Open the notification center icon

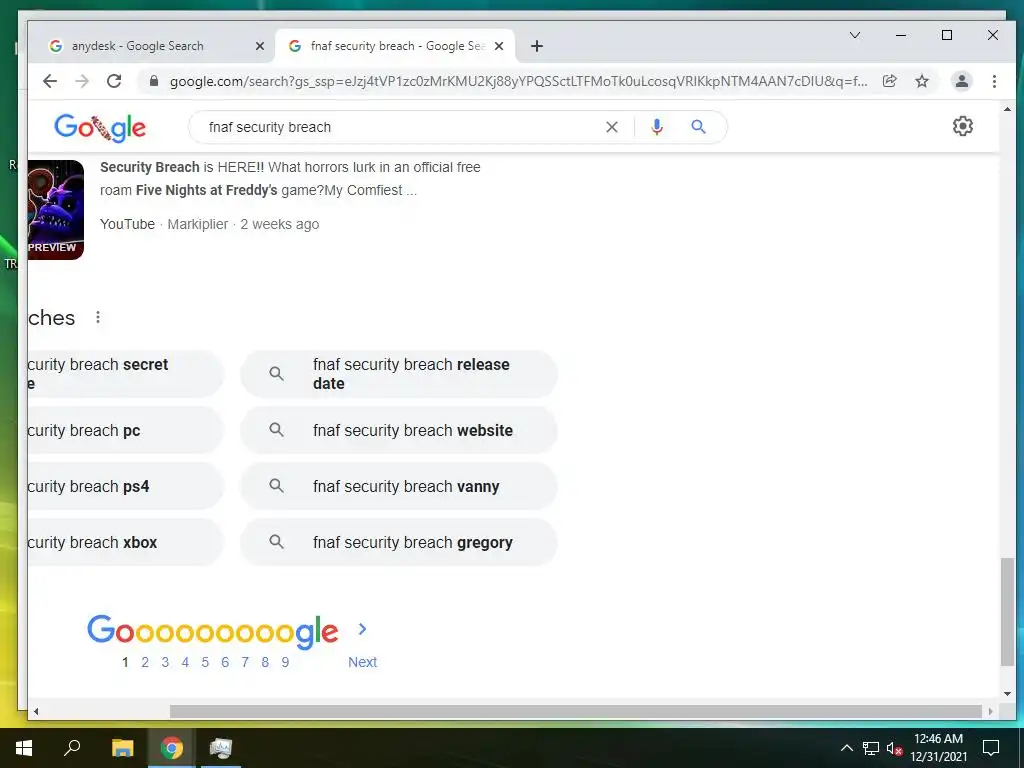[x=991, y=748]
